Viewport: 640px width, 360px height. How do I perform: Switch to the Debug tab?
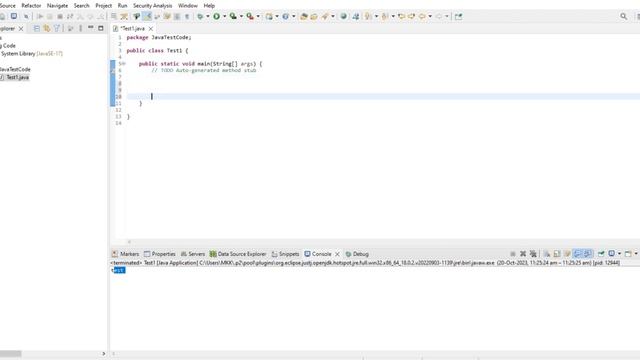pyautogui.click(x=357, y=254)
